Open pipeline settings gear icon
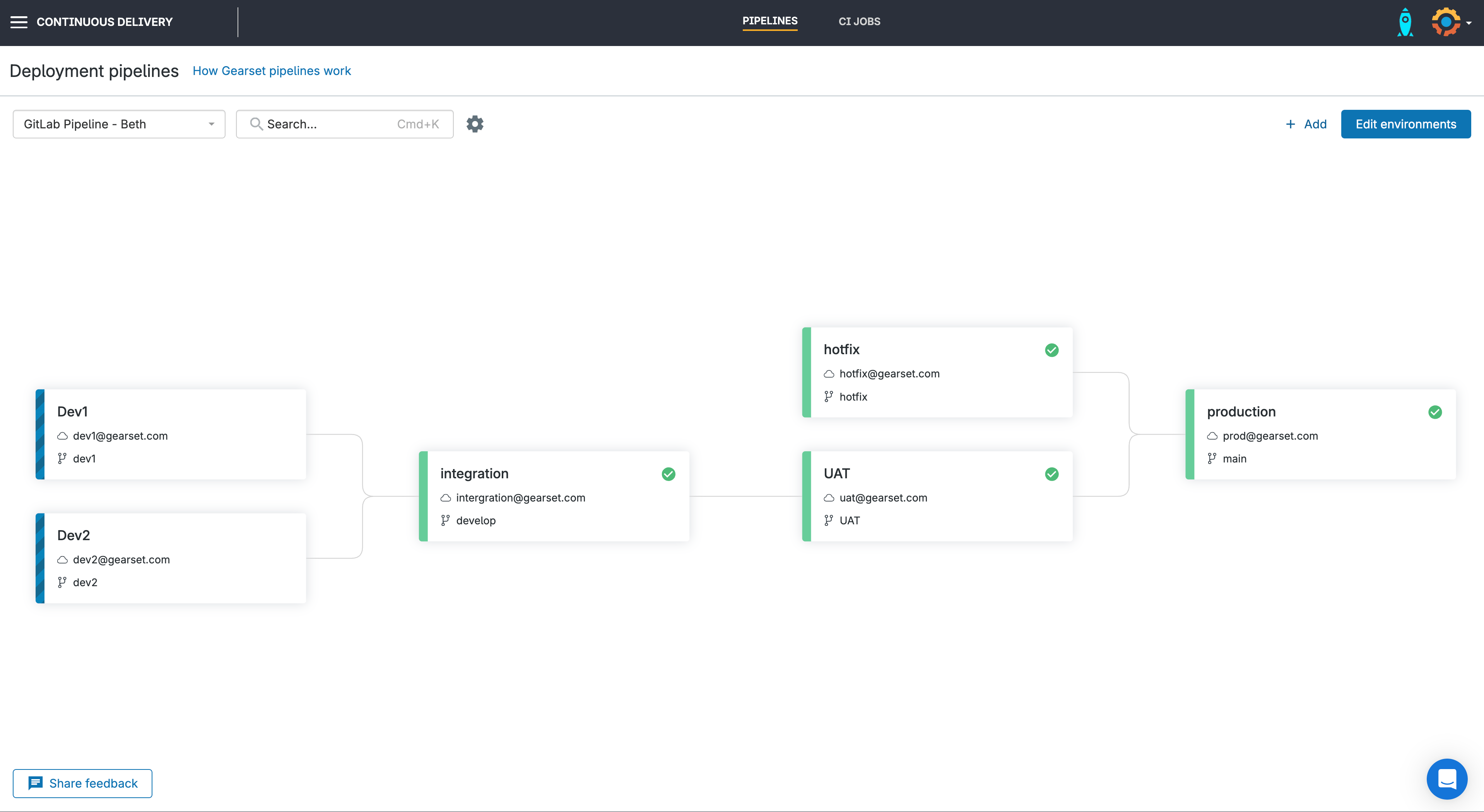Screen dimensions: 1484x812 [x=475, y=124]
